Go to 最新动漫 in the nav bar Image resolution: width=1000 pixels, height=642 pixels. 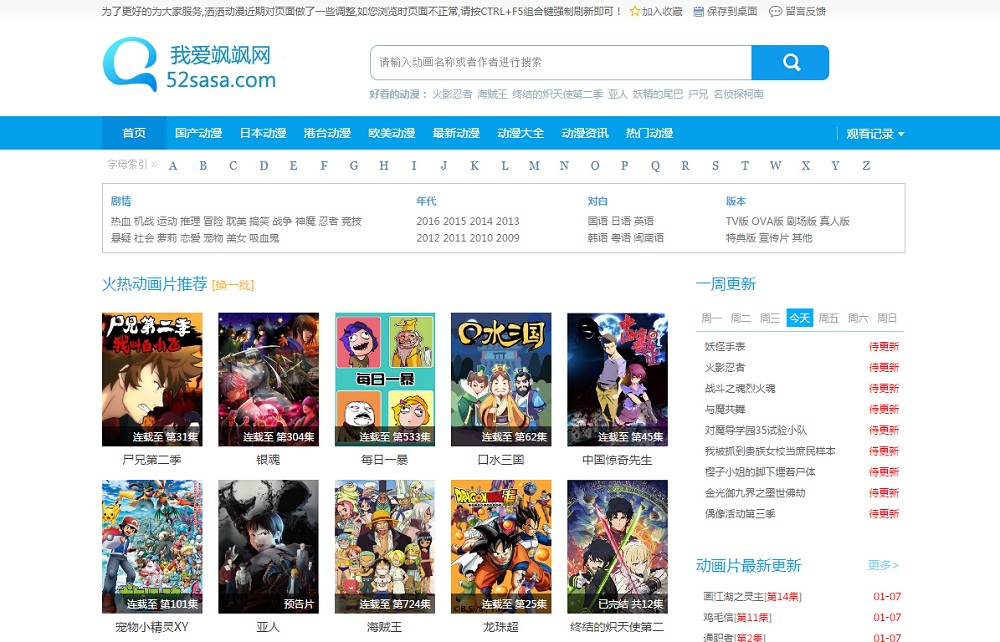coord(456,133)
